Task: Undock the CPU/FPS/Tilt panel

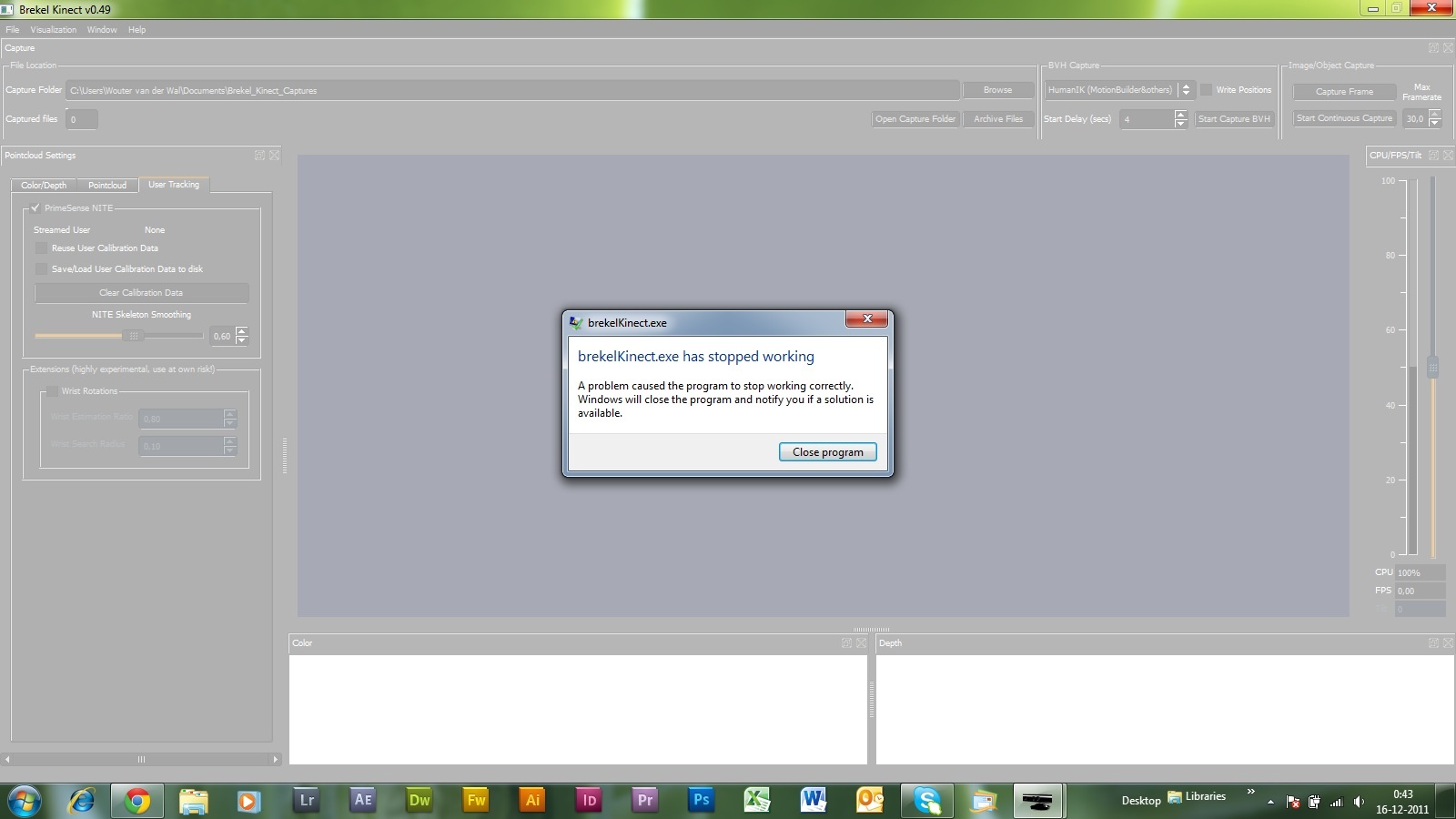Action: 1433,156
